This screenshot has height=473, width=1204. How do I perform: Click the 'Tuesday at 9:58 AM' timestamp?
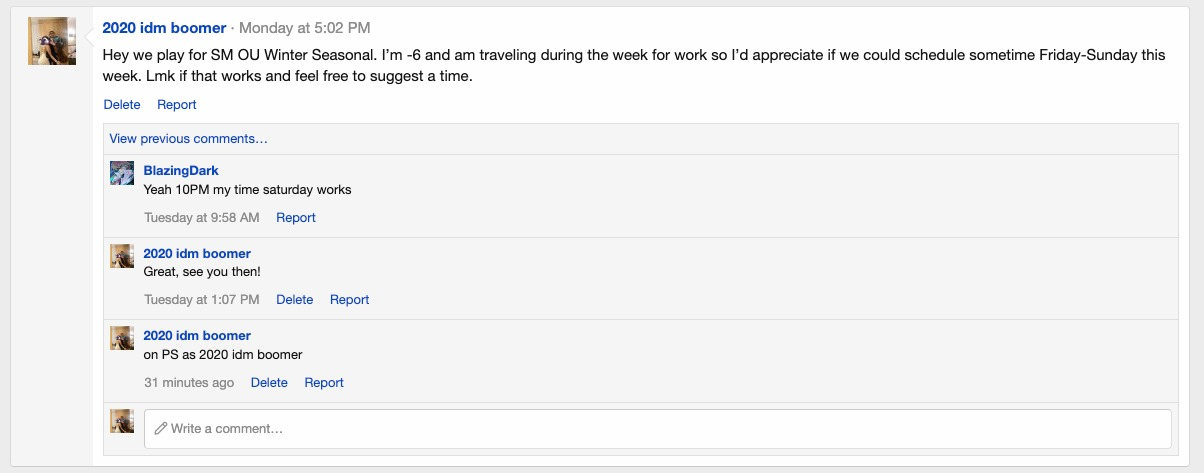click(202, 217)
